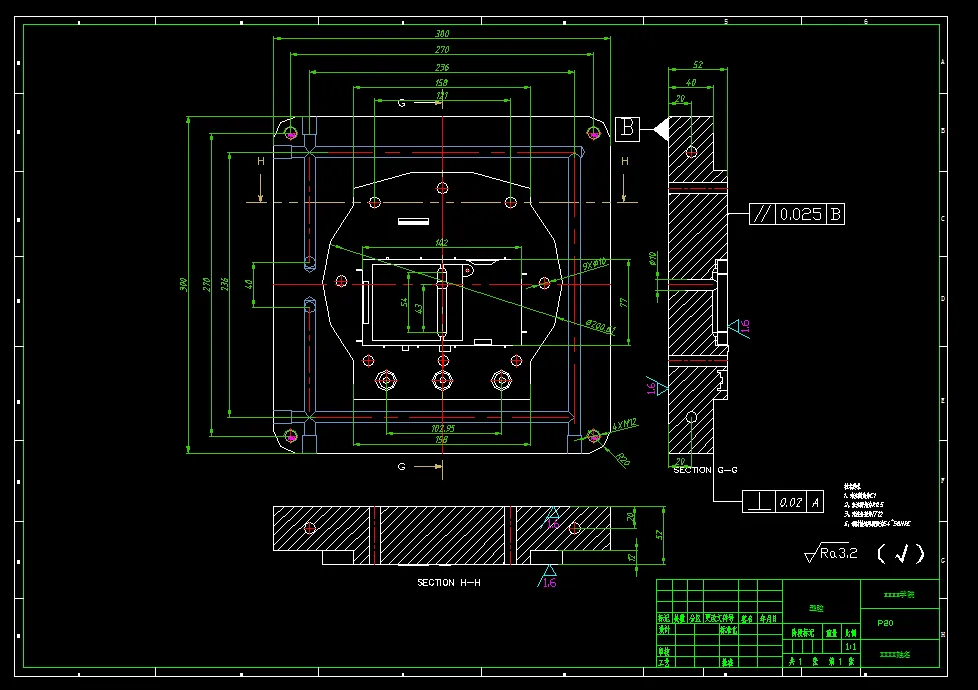Click the 77 vertical dimension text
The height and width of the screenshot is (690, 978).
tap(623, 303)
